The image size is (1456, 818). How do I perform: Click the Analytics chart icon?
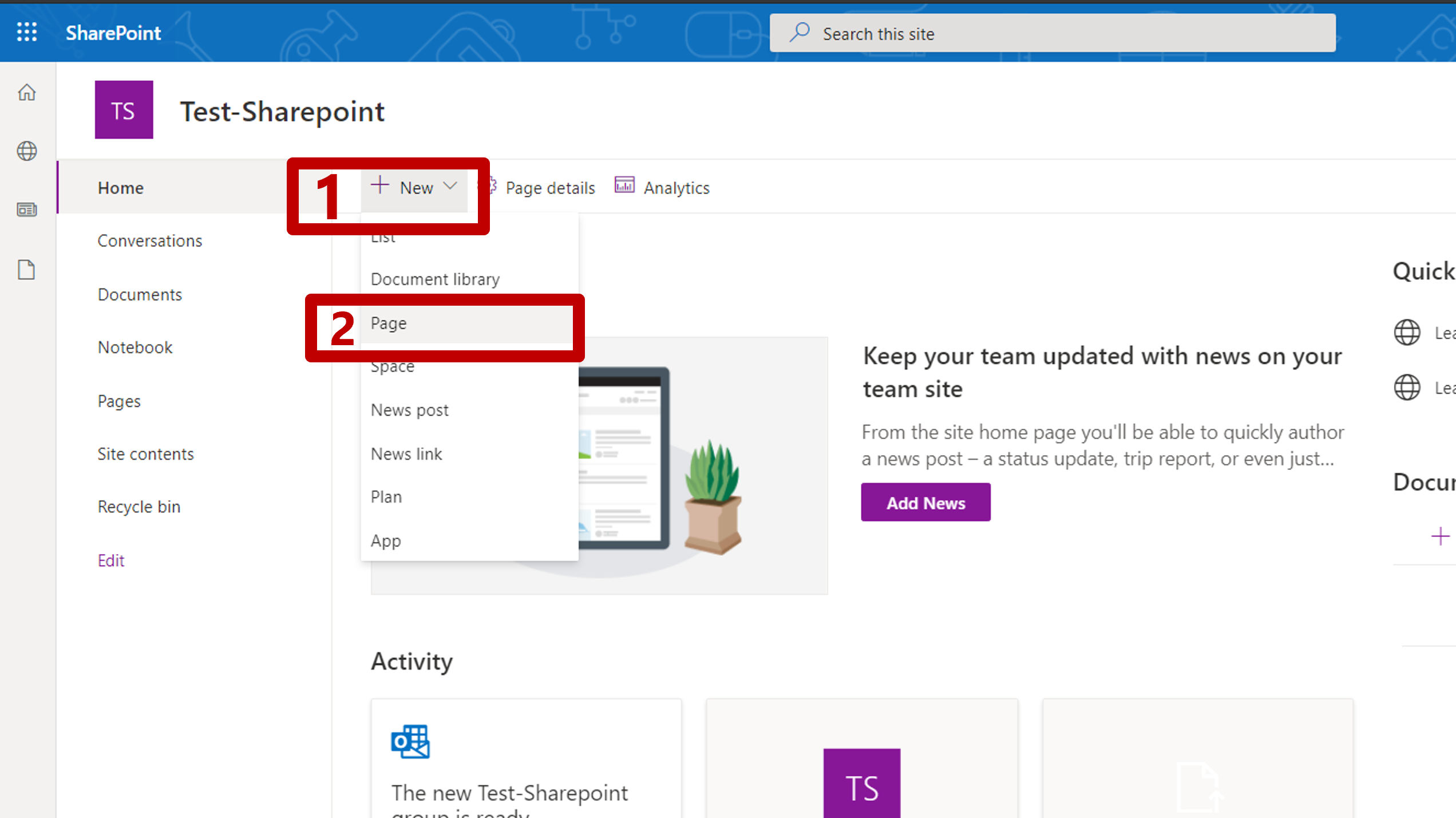point(624,185)
